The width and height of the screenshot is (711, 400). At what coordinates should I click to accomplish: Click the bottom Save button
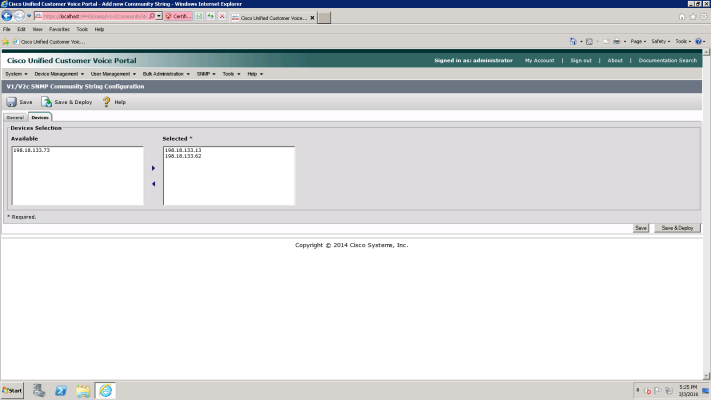[x=641, y=228]
